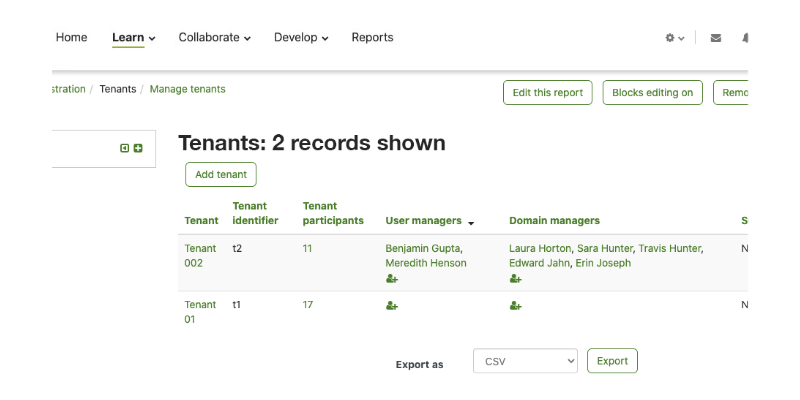View 17 participants of Tenant 01
The image size is (800, 400).
pyautogui.click(x=308, y=305)
